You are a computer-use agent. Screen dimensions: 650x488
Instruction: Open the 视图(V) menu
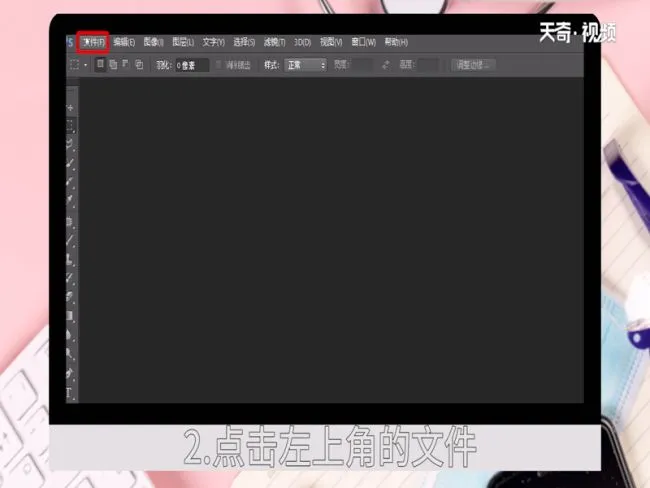coord(331,42)
